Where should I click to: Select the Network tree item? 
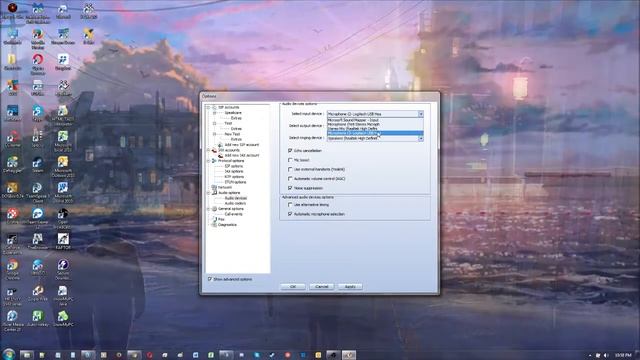225,187
